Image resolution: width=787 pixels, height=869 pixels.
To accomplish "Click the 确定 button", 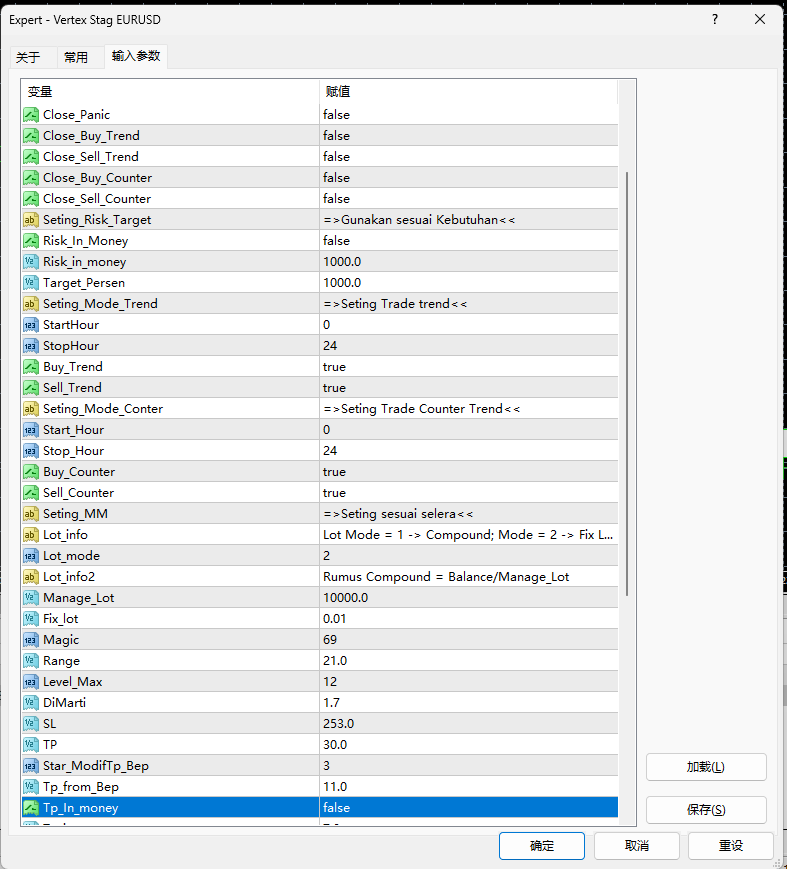I will pos(541,846).
